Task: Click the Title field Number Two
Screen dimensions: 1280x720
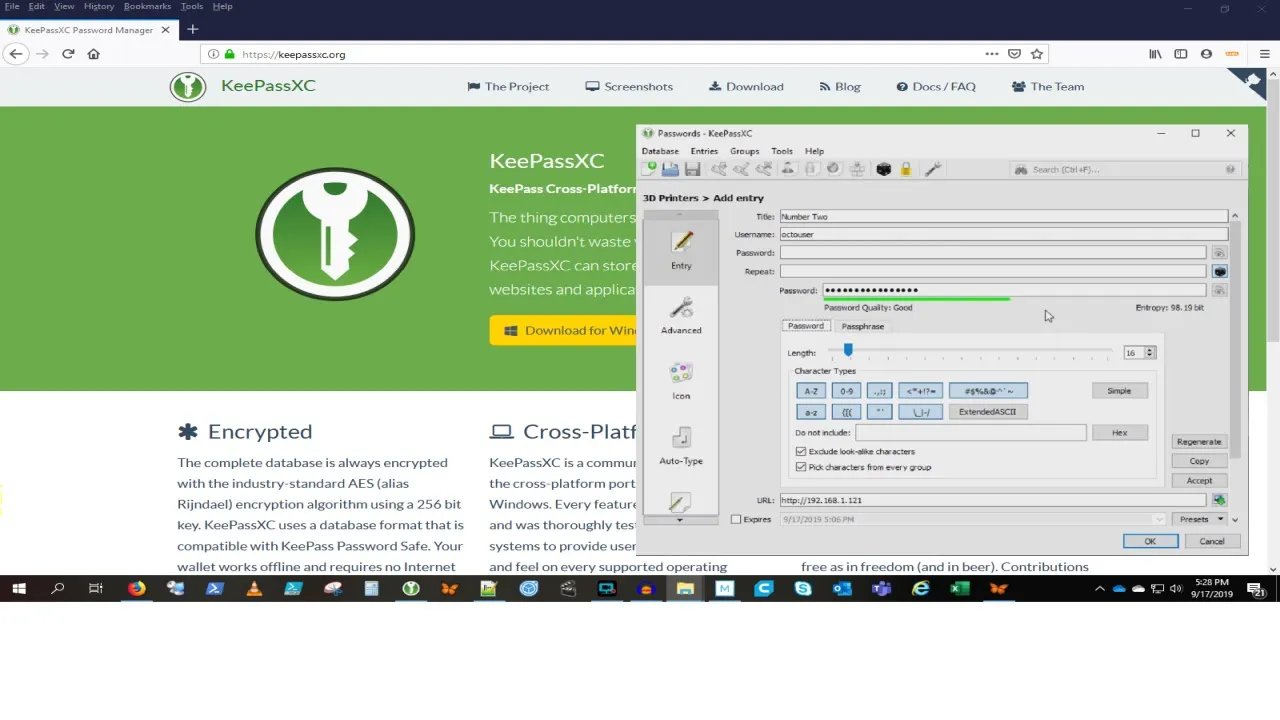Action: (1003, 216)
